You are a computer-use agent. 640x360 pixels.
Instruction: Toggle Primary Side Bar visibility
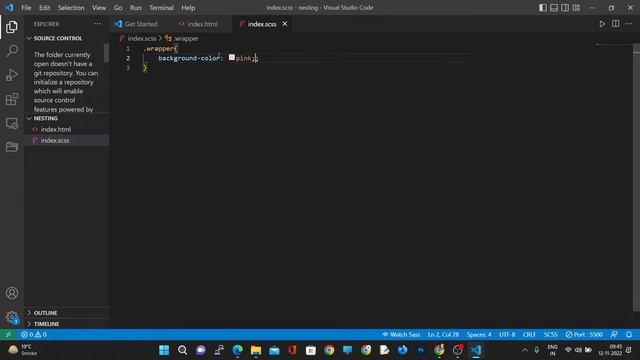543,7
